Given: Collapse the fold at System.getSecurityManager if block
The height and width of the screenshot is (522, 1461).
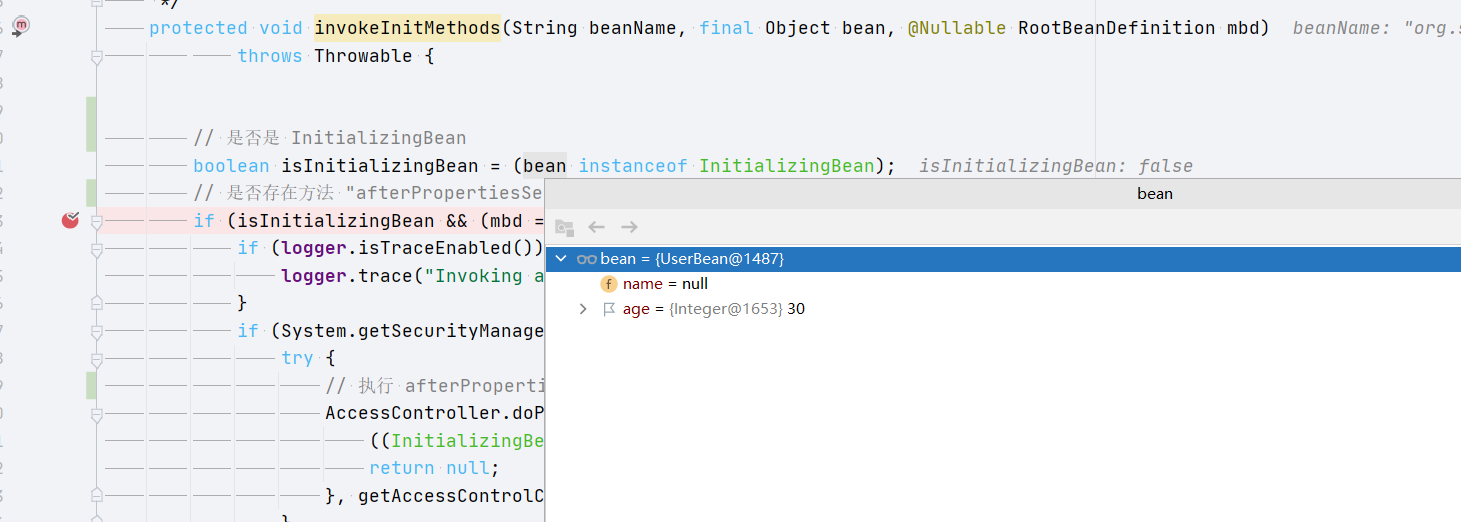Looking at the screenshot, I should pyautogui.click(x=96, y=331).
